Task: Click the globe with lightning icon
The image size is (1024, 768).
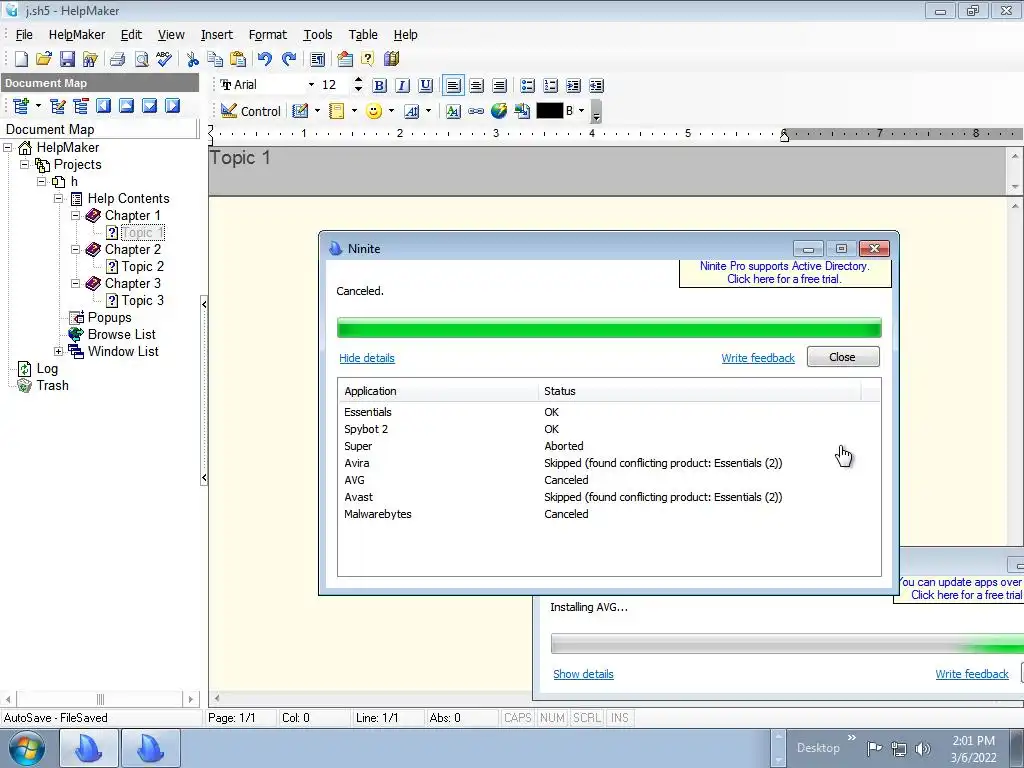Action: tap(499, 111)
